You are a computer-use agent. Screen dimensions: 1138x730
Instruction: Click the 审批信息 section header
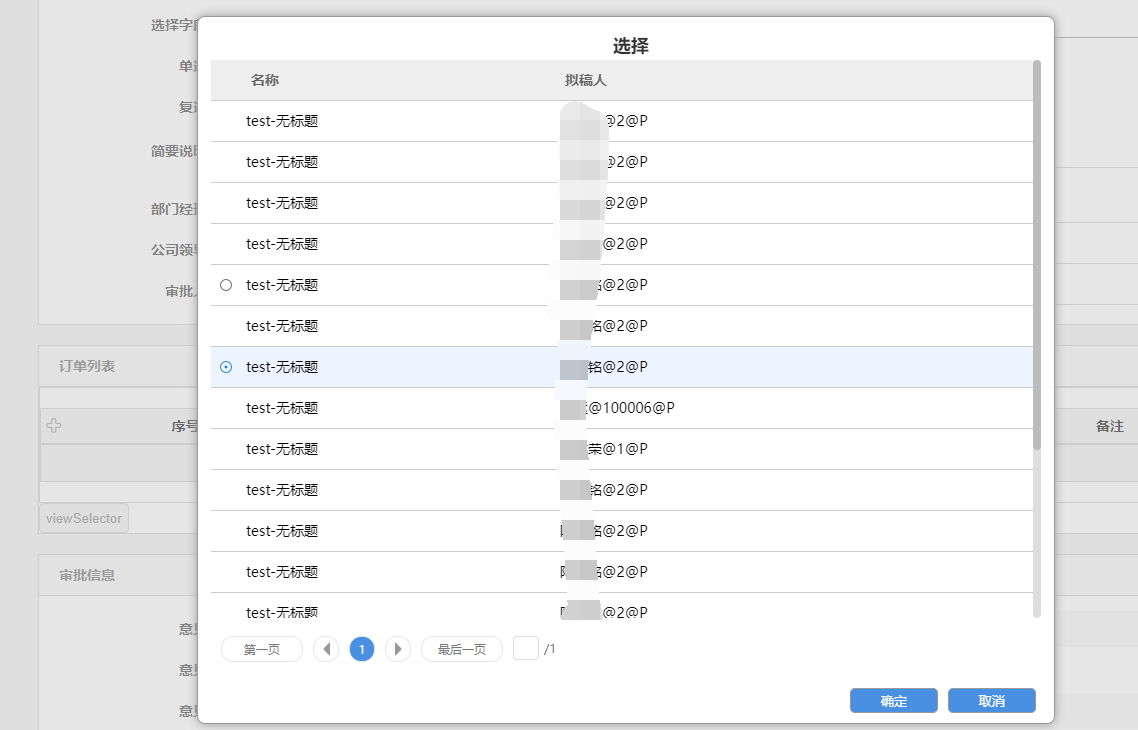(87, 575)
